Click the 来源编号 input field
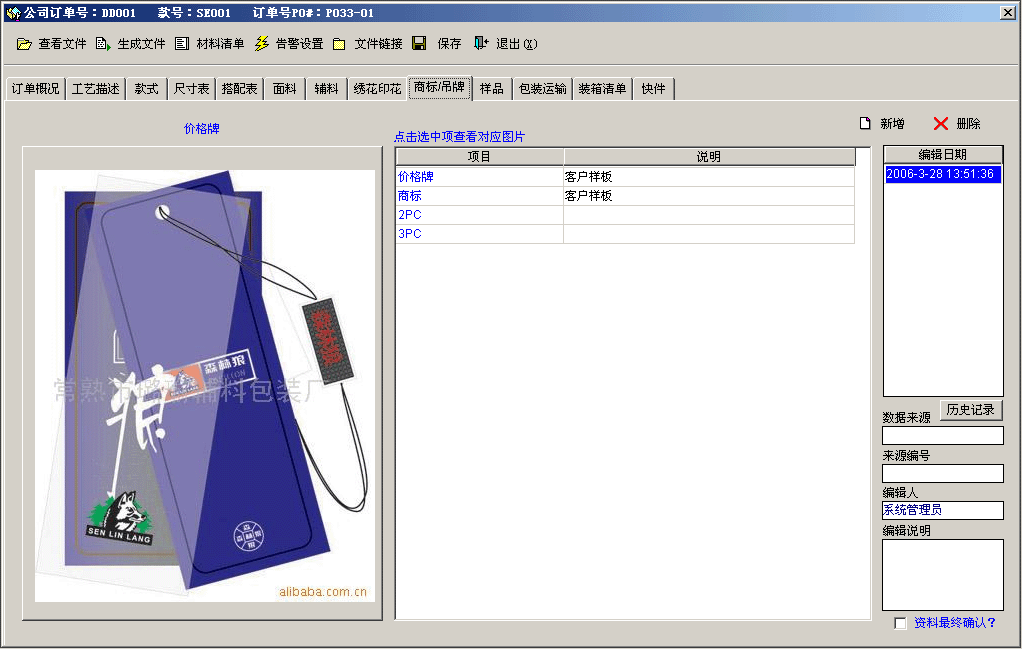The height and width of the screenshot is (649, 1022). point(942,473)
